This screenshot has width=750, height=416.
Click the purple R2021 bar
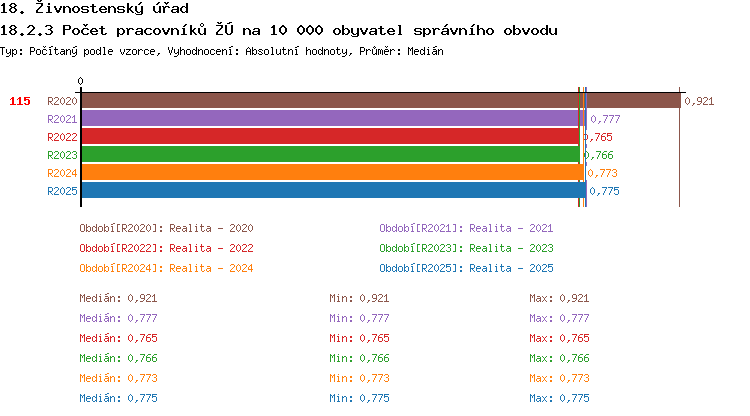[x=334, y=119]
